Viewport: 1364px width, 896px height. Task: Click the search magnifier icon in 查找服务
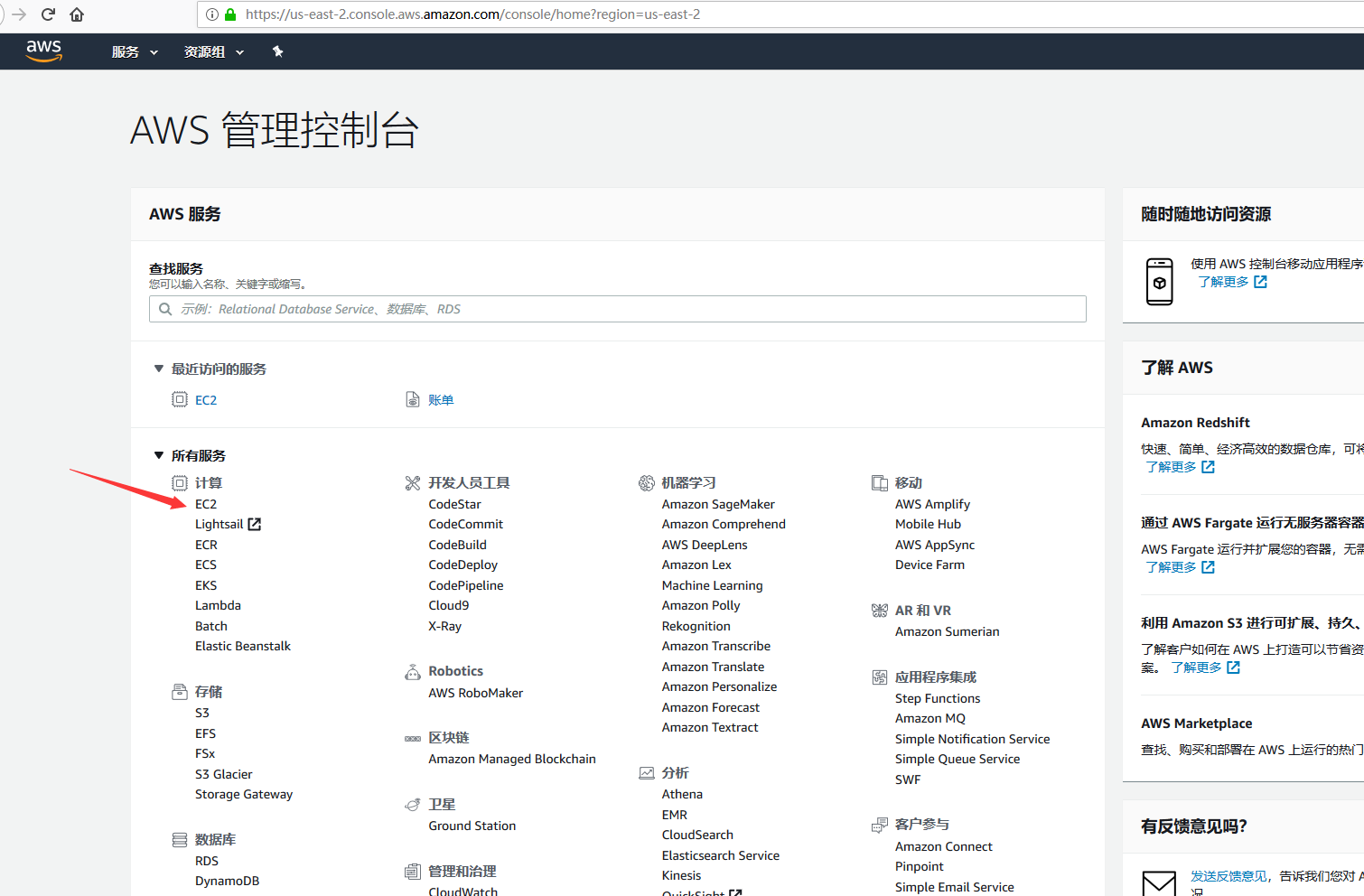(165, 309)
